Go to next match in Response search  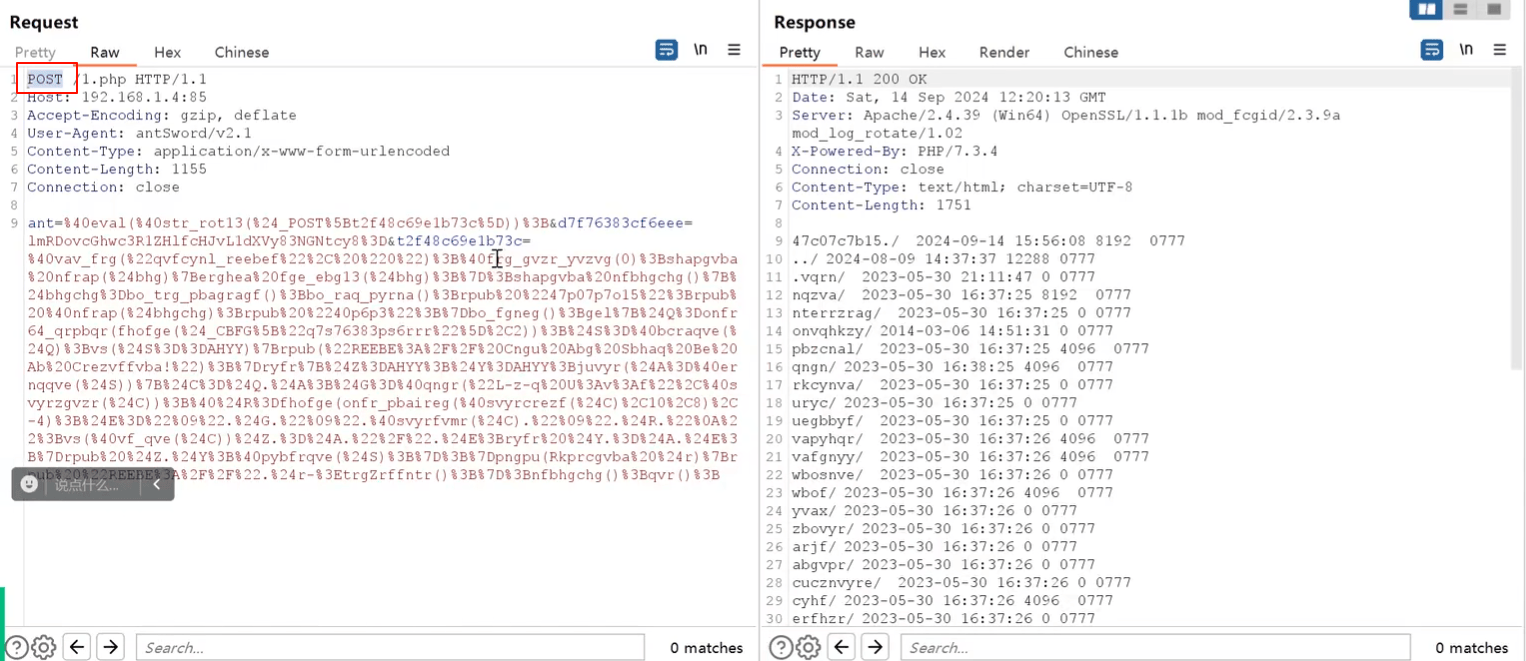pyautogui.click(x=875, y=647)
